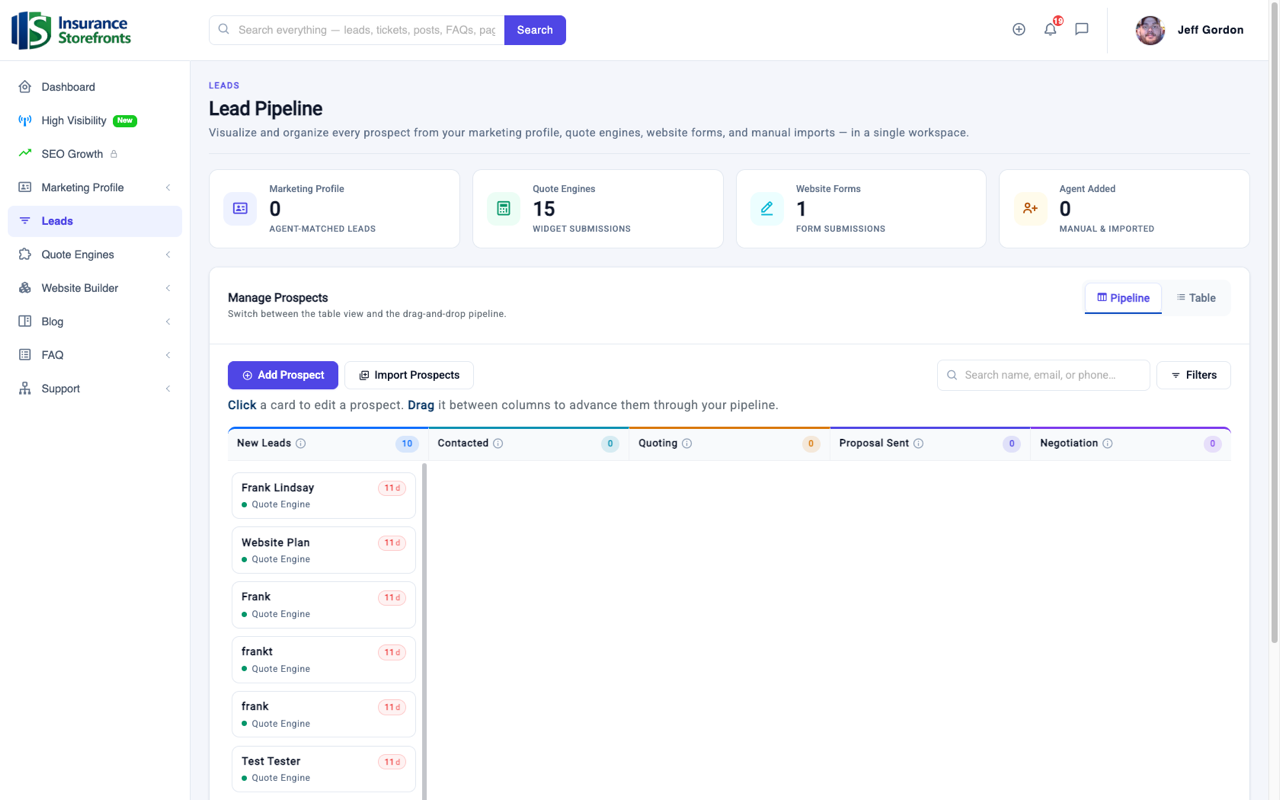
Task: Open the frankt prospect card
Action: coord(324,660)
